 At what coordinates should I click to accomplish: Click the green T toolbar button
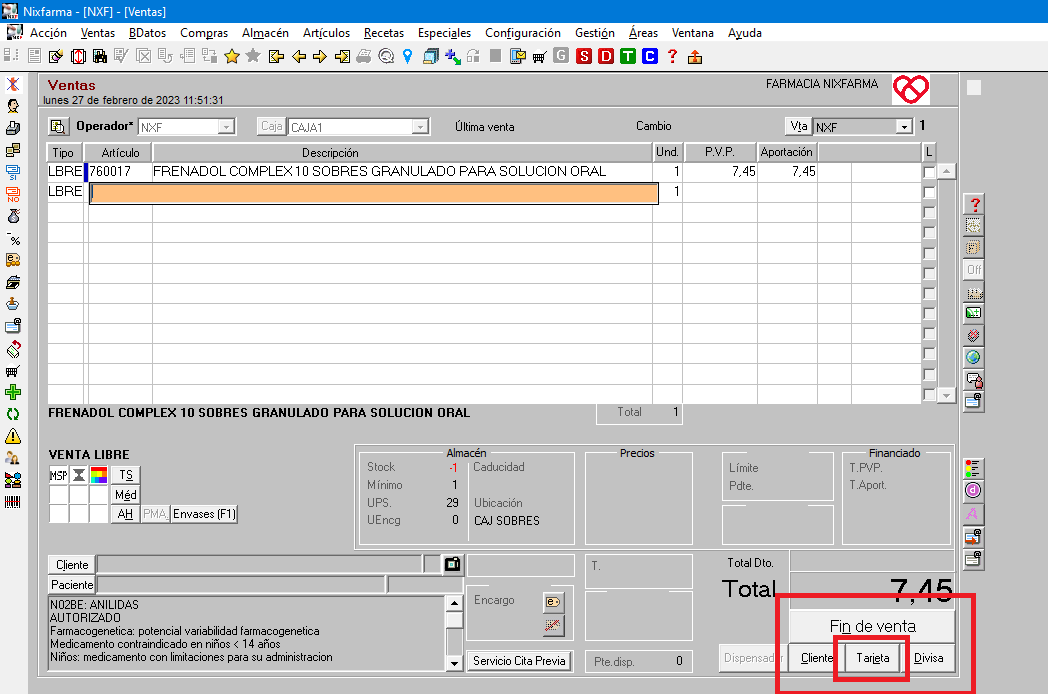click(x=628, y=57)
